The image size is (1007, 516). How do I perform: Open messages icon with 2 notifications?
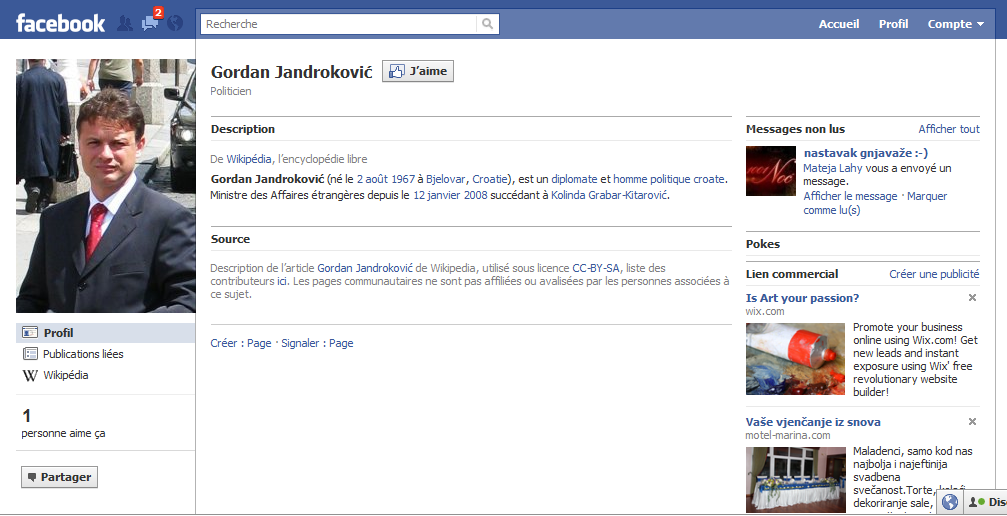pyautogui.click(x=150, y=23)
